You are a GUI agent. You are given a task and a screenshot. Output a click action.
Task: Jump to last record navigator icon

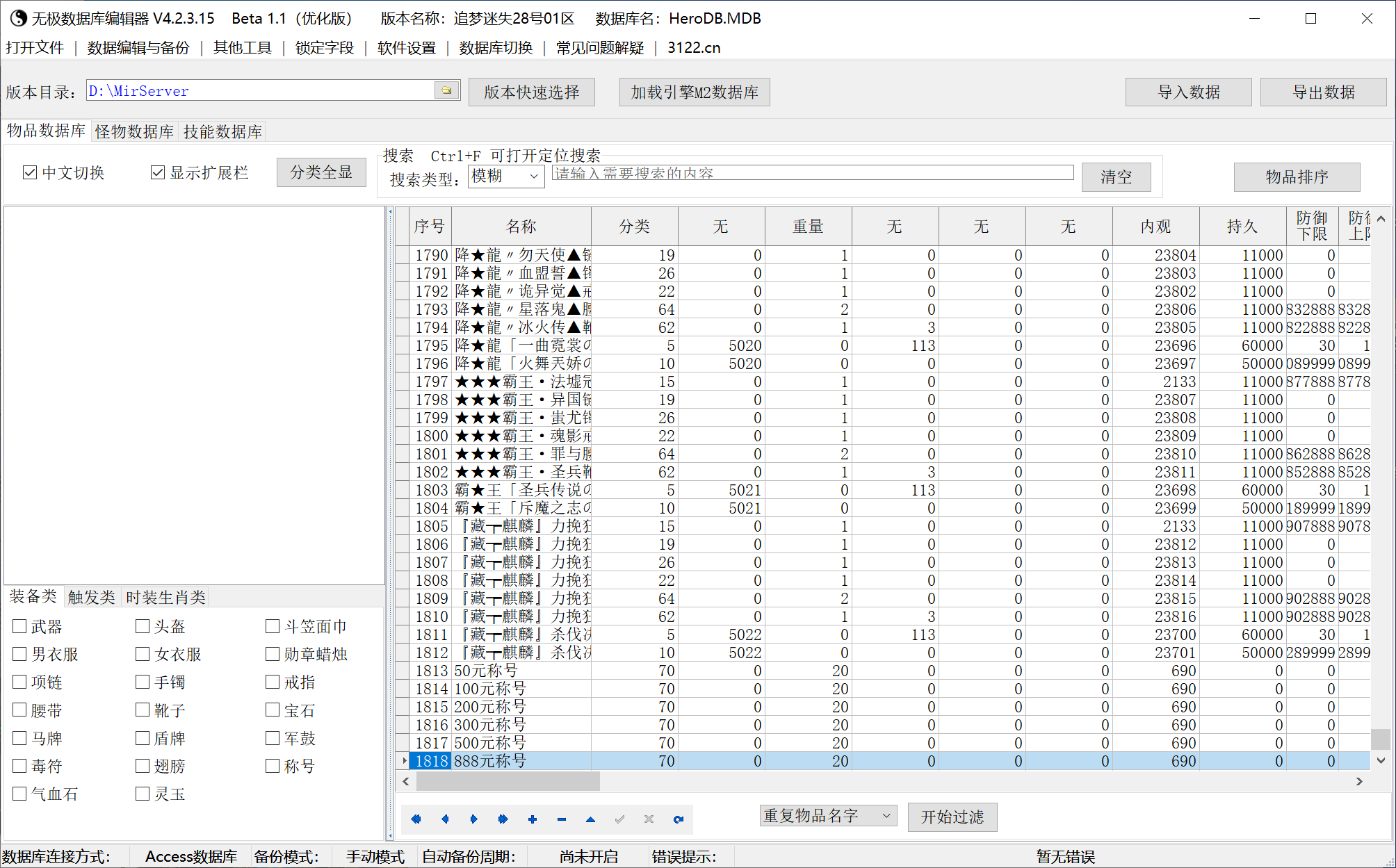coord(503,819)
